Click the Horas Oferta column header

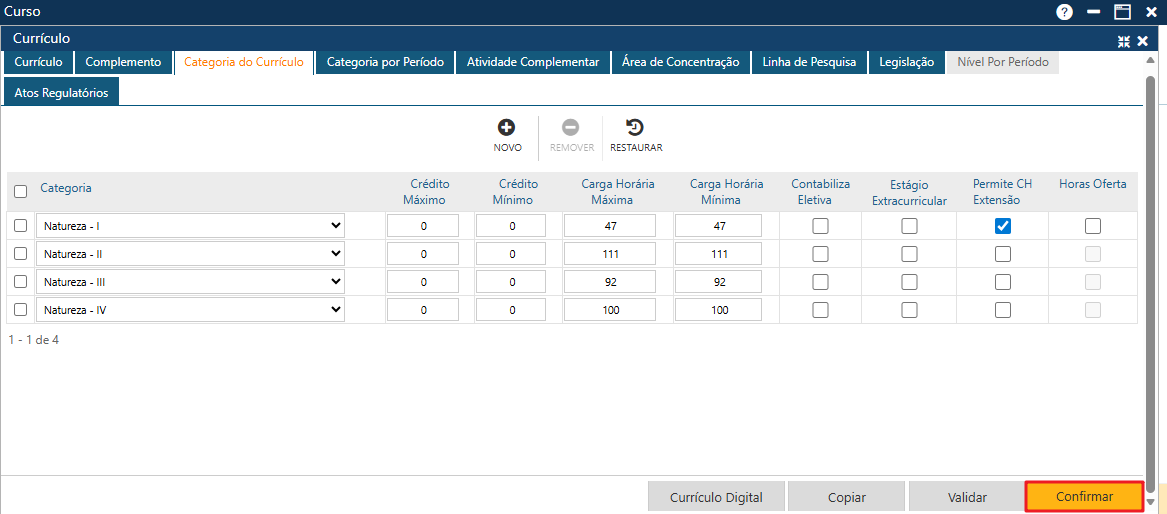click(x=1093, y=184)
